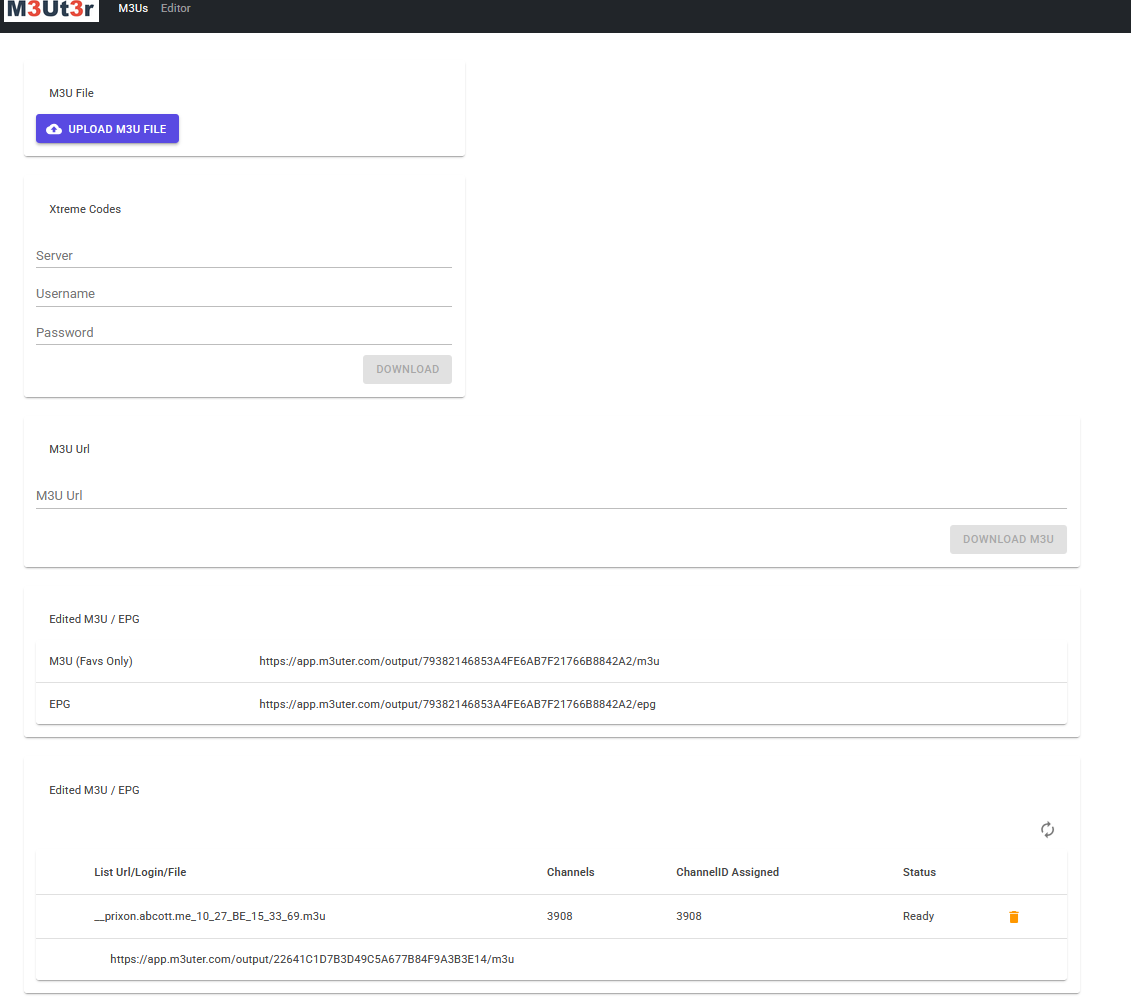
Task: Click the Xtreme Codes Download button
Action: point(407,370)
